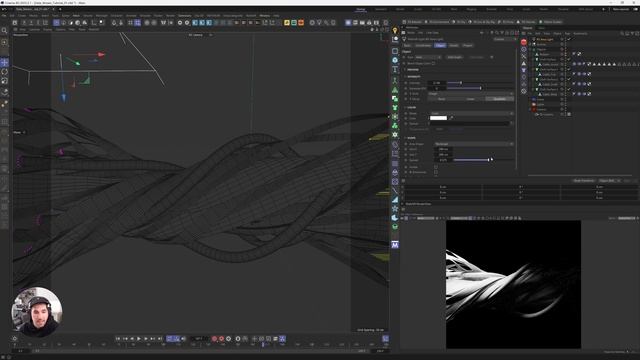Click the Intensity slider handle
Image resolution: width=640 pixels, height=360 pixels.
tap(461, 83)
